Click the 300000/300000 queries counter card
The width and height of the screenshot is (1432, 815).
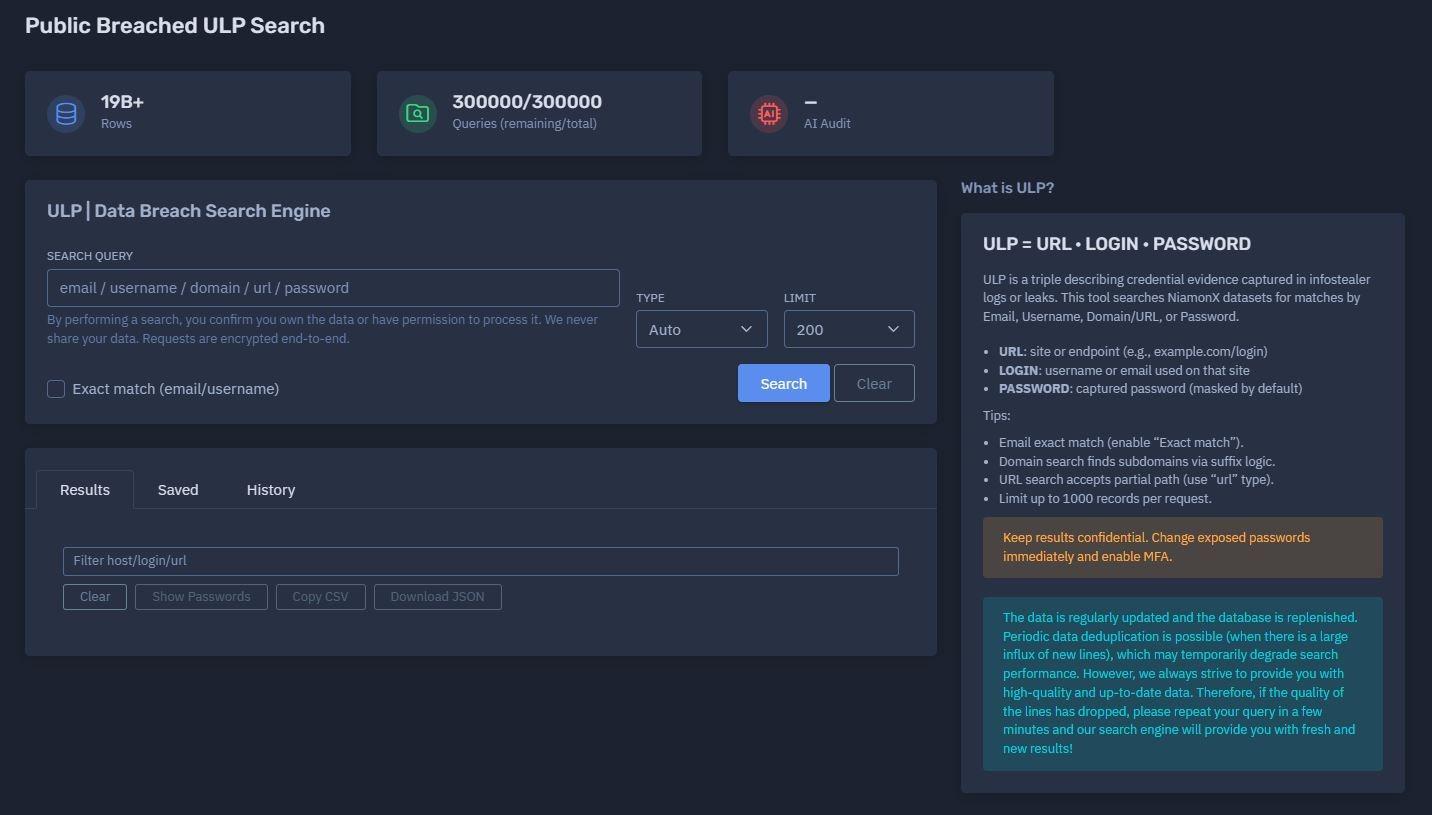coord(539,113)
